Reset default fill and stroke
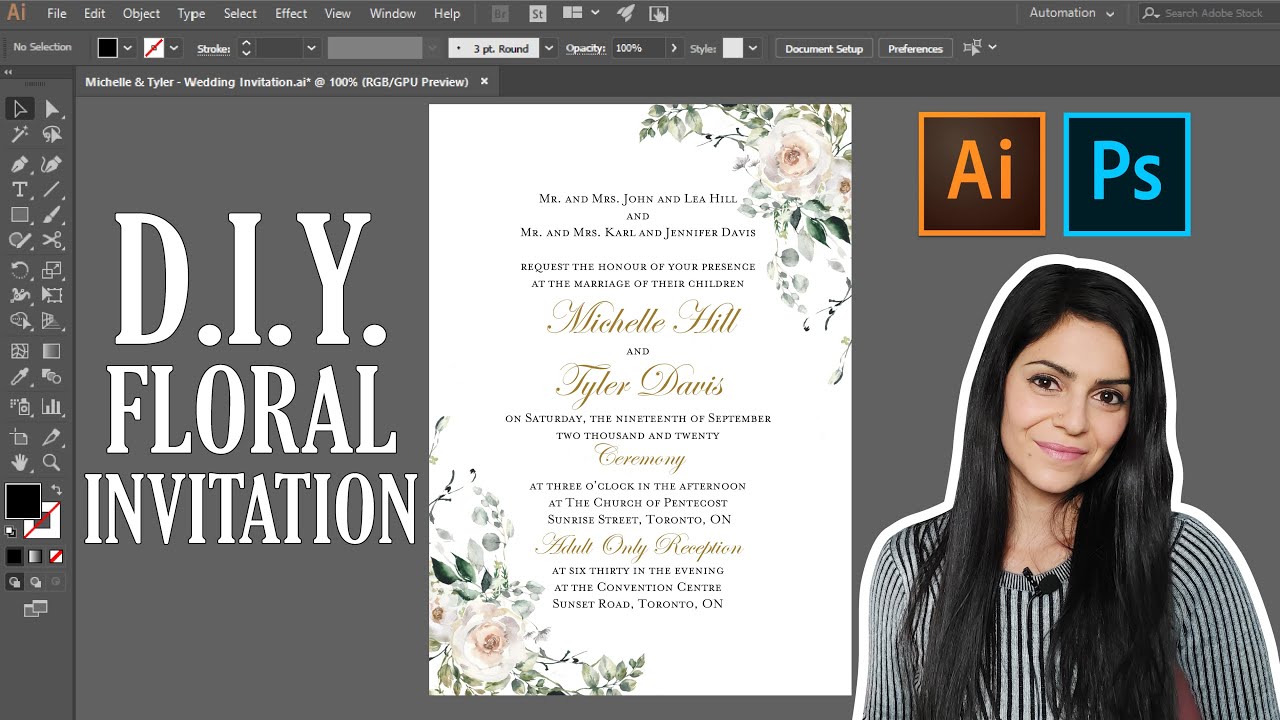This screenshot has width=1280, height=720. pos(11,531)
